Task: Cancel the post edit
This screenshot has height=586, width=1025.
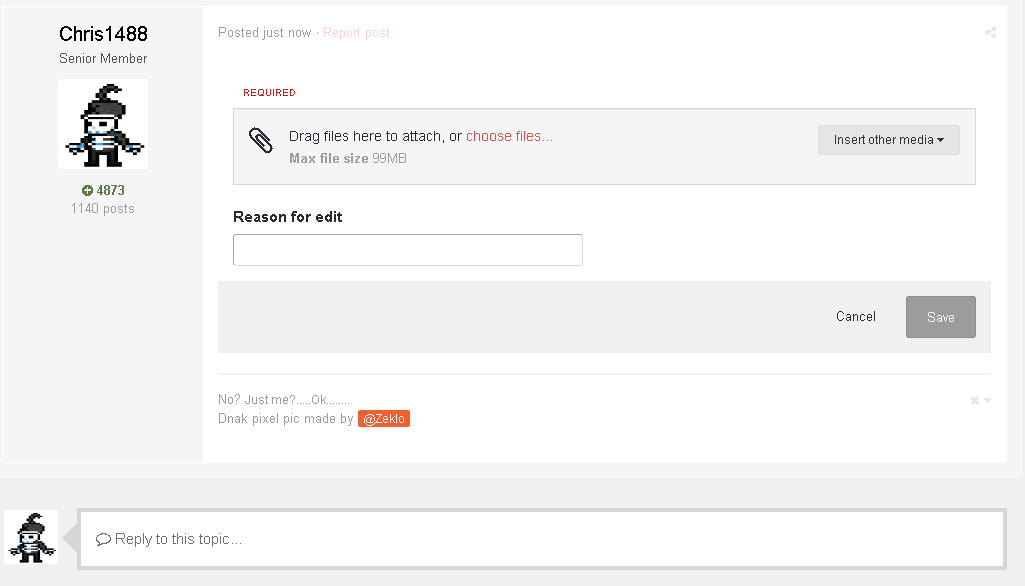Action: point(855,316)
